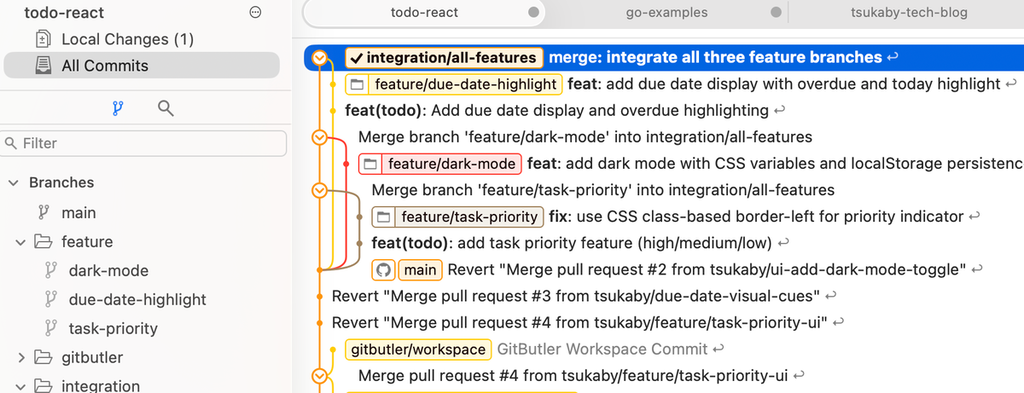The height and width of the screenshot is (393, 1024).
Task: Switch to the todo-react tab
Action: (x=424, y=12)
